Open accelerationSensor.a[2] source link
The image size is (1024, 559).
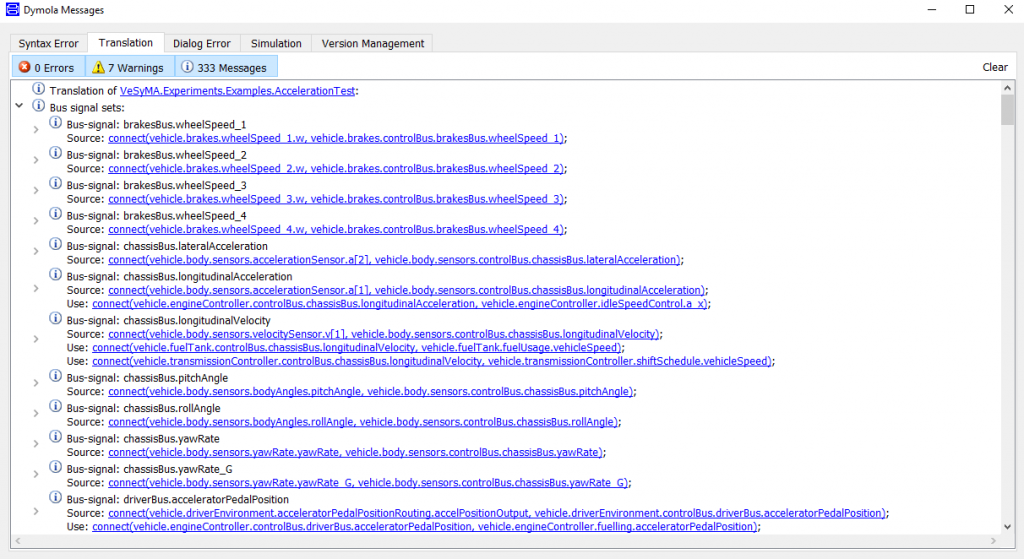click(394, 260)
